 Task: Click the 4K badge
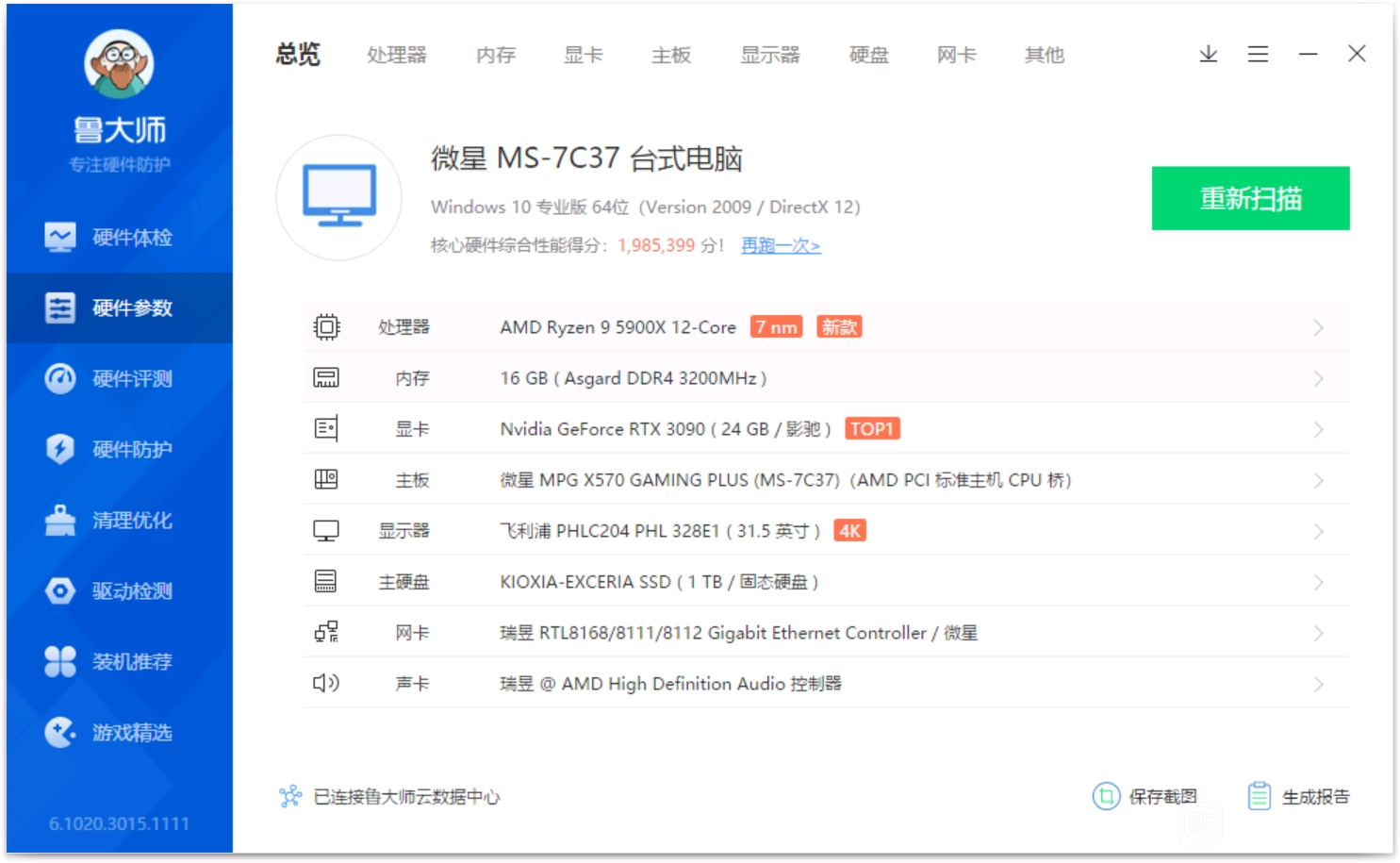tap(849, 531)
